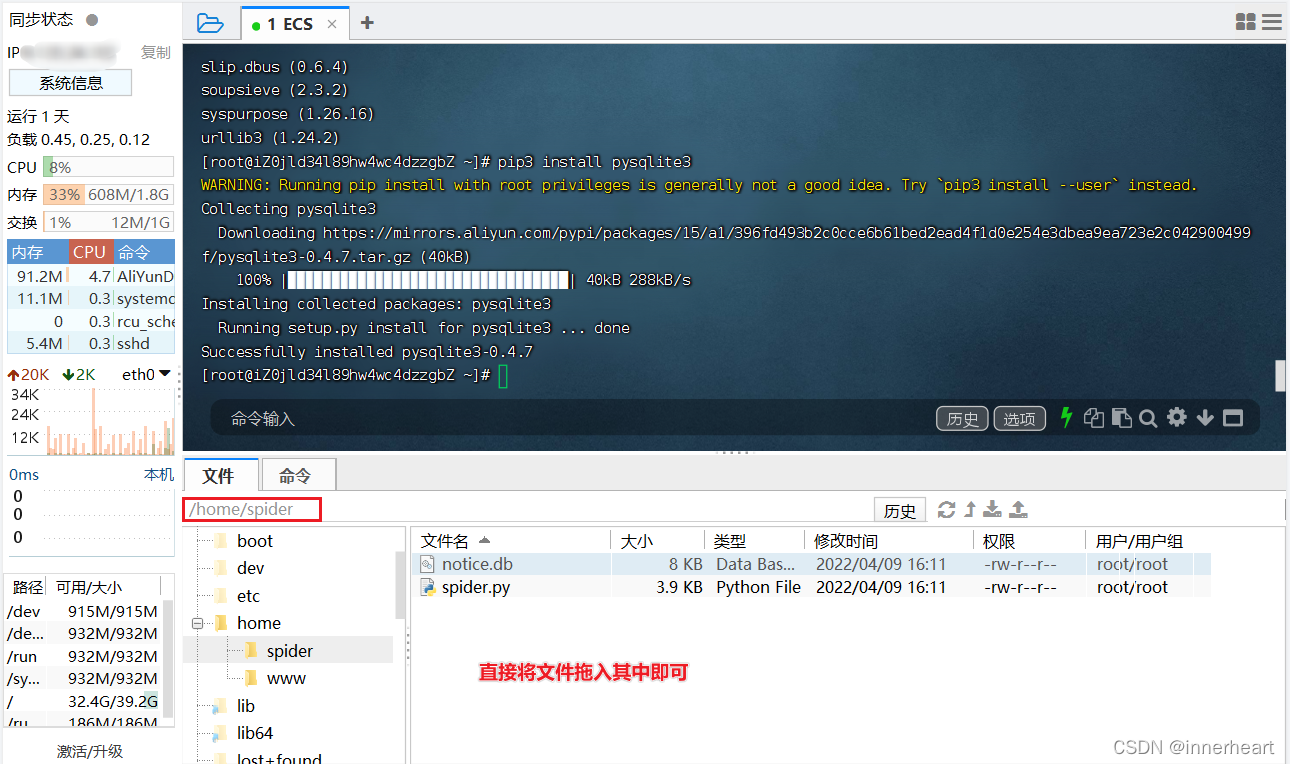Click the 用户/用户组 column header
The width and height of the screenshot is (1290, 764).
click(1150, 541)
